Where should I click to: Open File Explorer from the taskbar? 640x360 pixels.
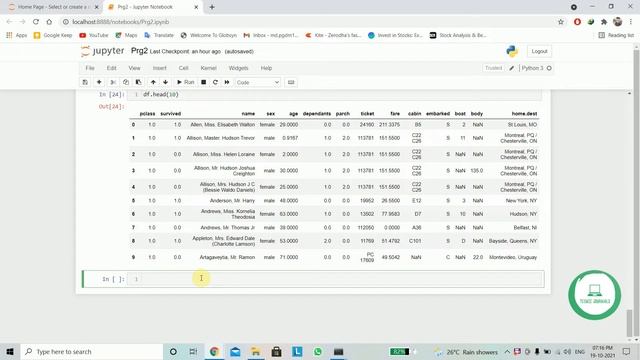click(x=256, y=351)
